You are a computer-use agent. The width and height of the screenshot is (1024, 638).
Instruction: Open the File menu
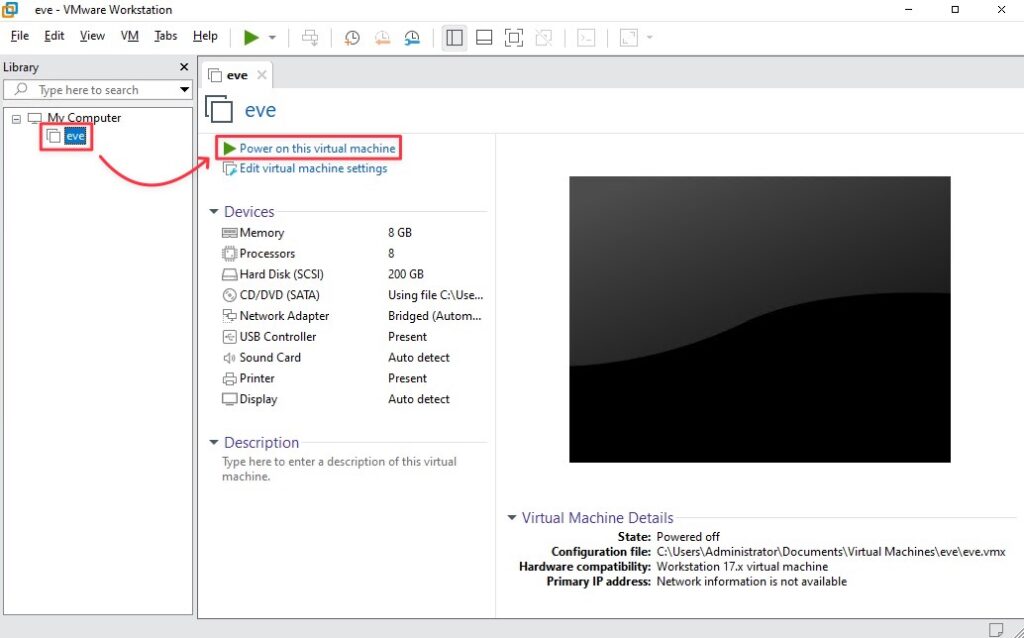[x=20, y=36]
